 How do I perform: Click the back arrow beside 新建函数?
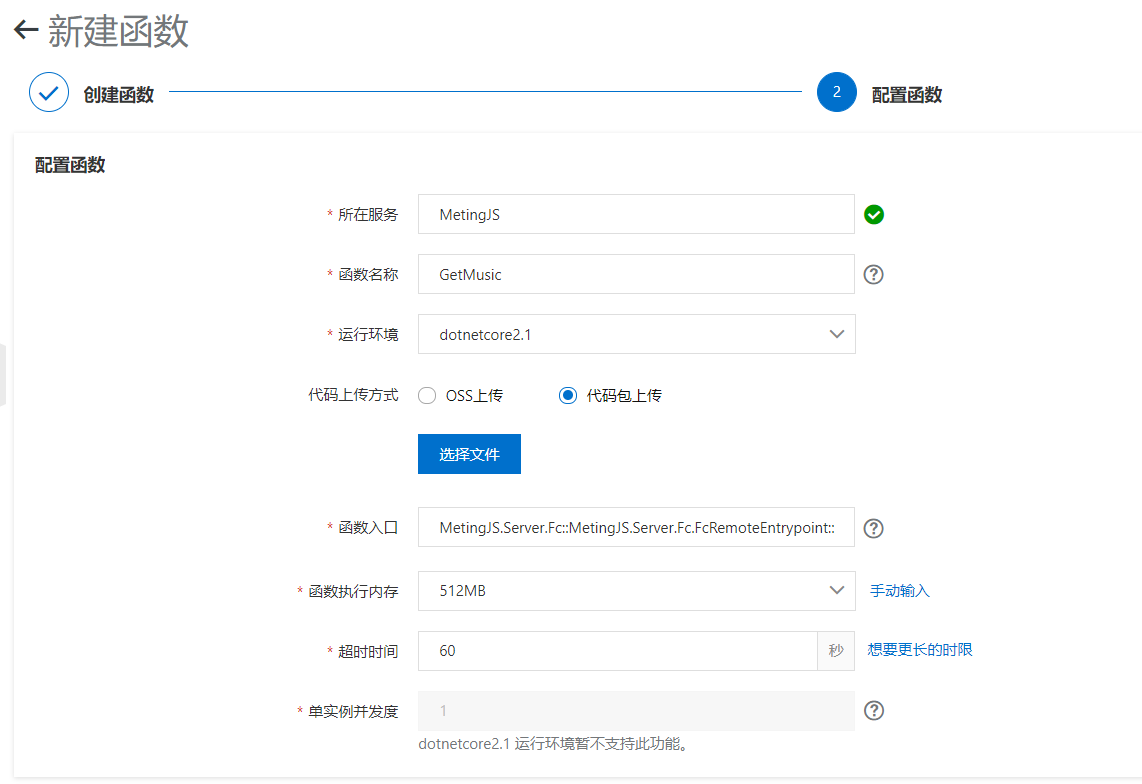22,32
